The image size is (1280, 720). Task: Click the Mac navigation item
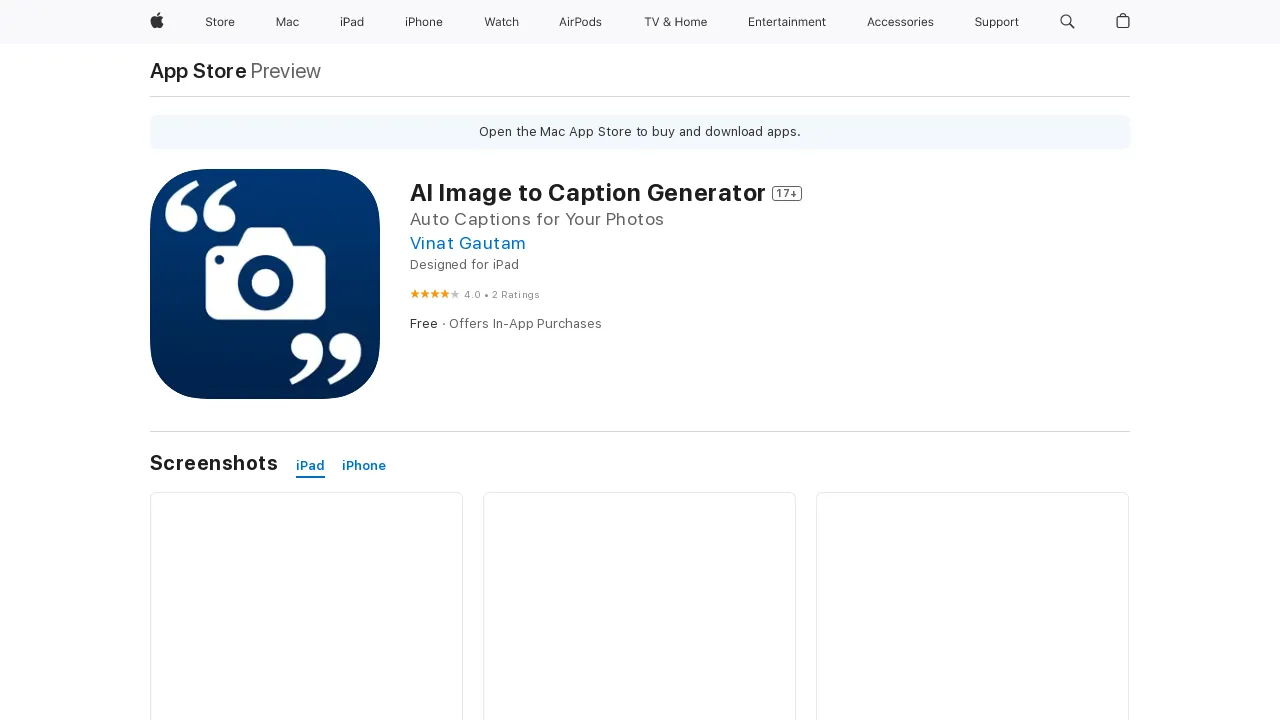coord(287,21)
